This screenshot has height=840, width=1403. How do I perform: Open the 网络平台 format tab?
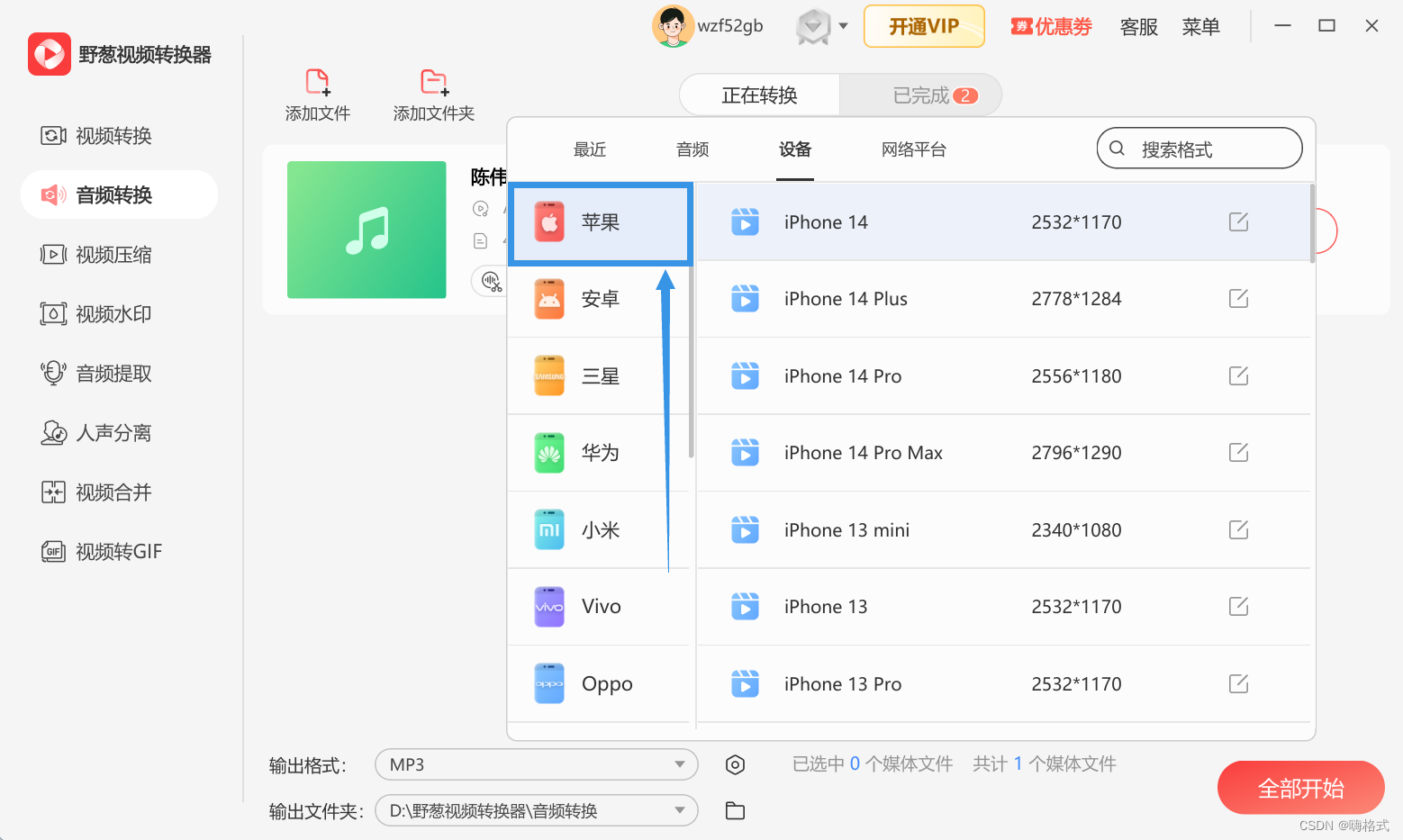click(914, 149)
